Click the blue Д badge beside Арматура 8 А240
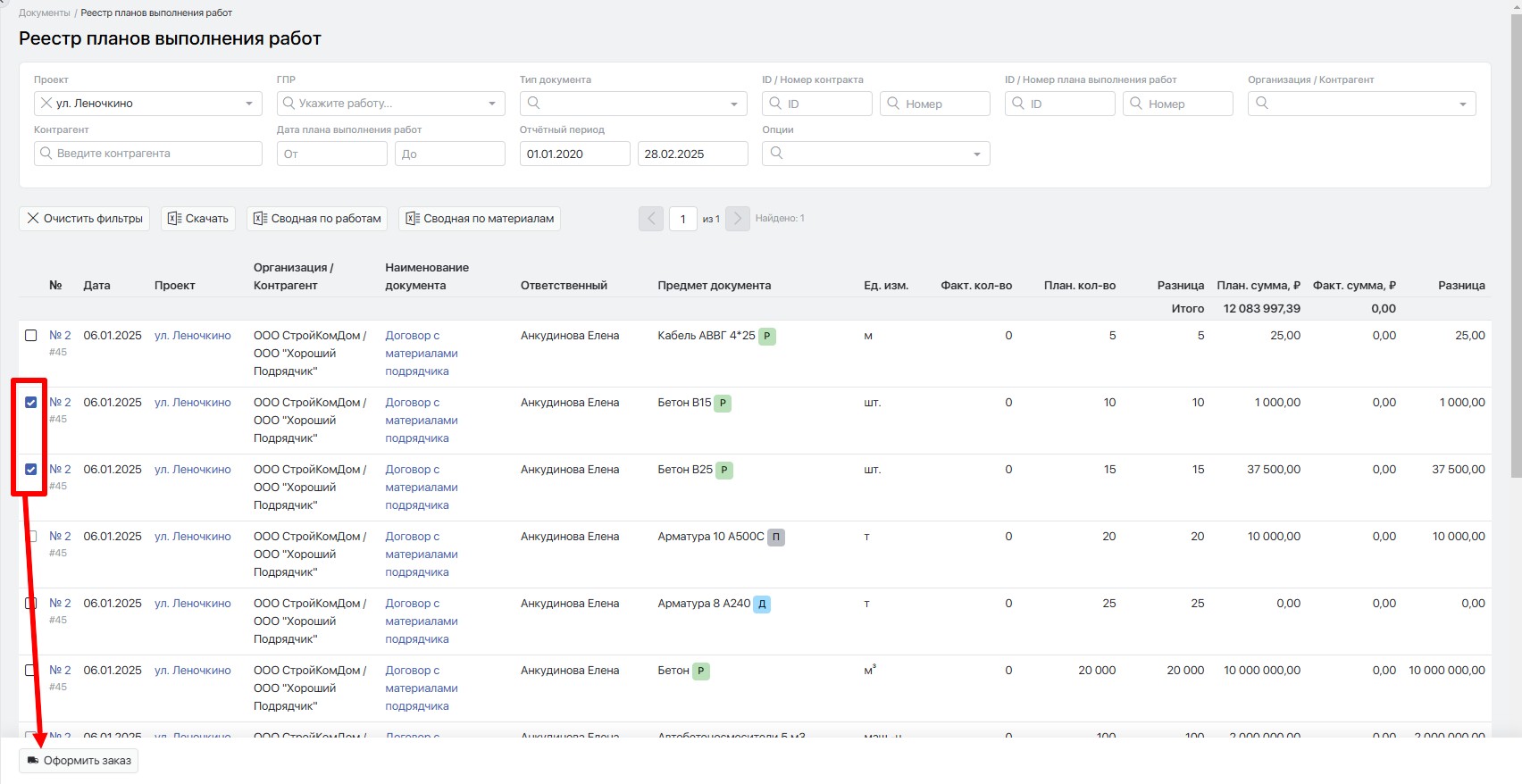Image resolution: width=1522 pixels, height=784 pixels. 762,605
